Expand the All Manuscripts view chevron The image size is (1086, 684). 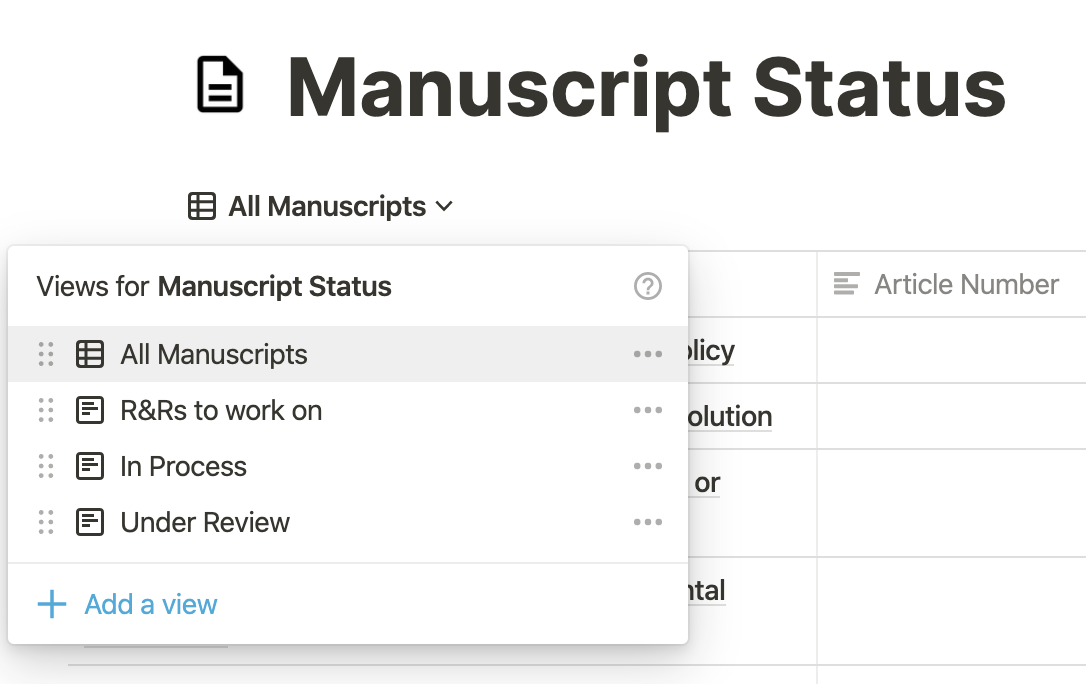(444, 206)
